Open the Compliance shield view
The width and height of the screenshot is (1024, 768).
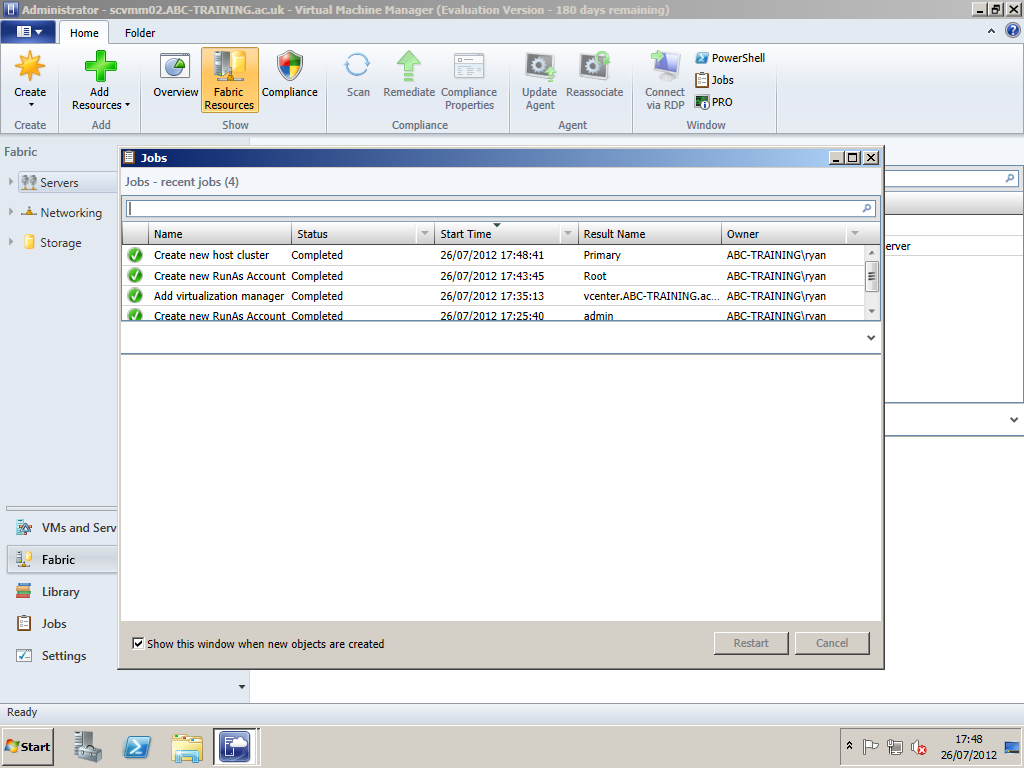pyautogui.click(x=289, y=74)
